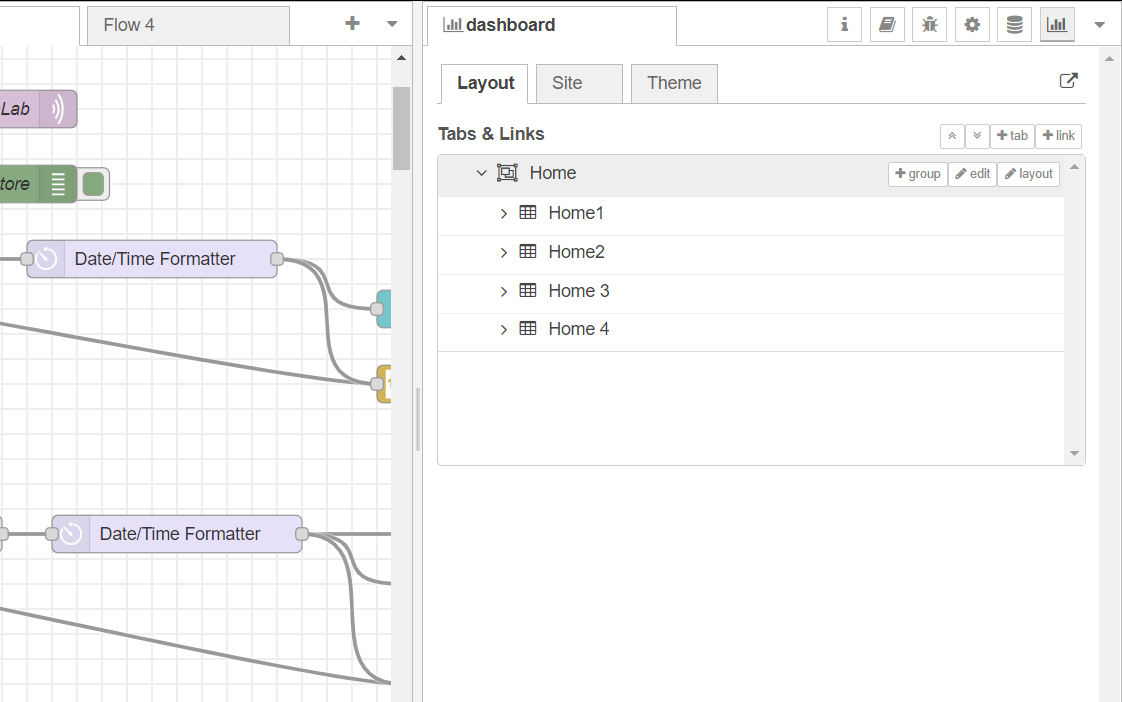Collapse the Home tab tree
This screenshot has width=1122, height=702.
click(x=482, y=173)
